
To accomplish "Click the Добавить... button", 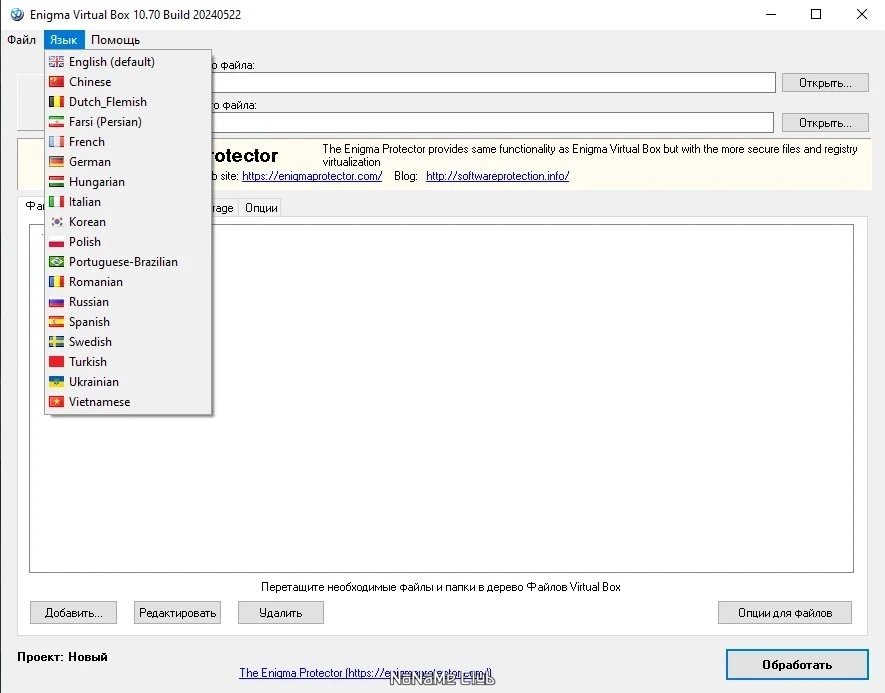I will tap(73, 613).
